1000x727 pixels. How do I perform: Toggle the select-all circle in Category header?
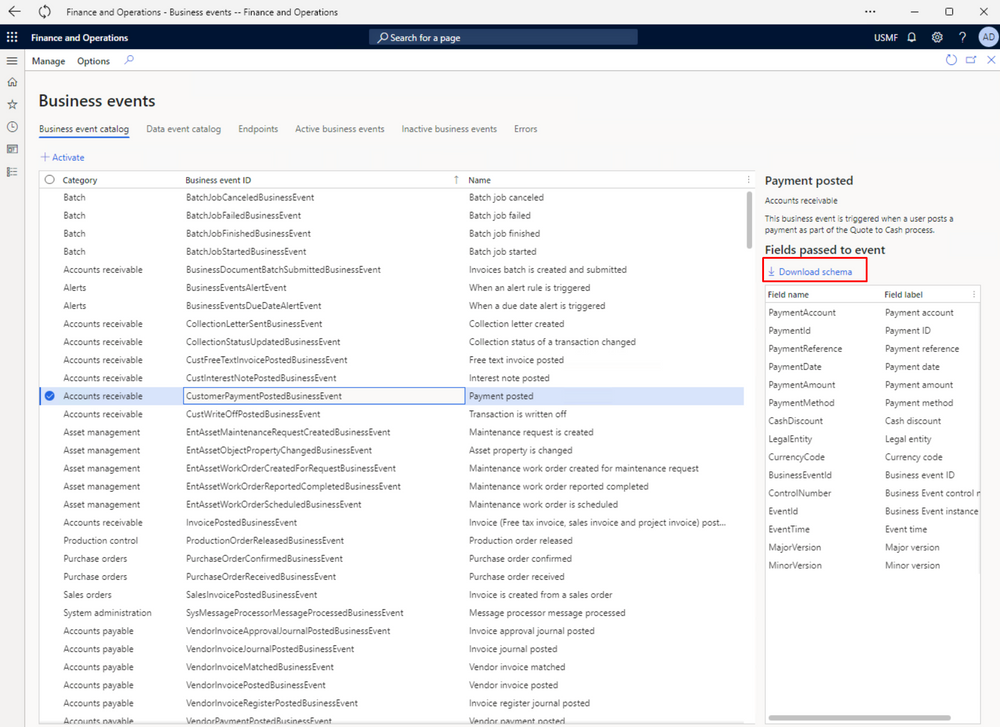click(x=50, y=180)
